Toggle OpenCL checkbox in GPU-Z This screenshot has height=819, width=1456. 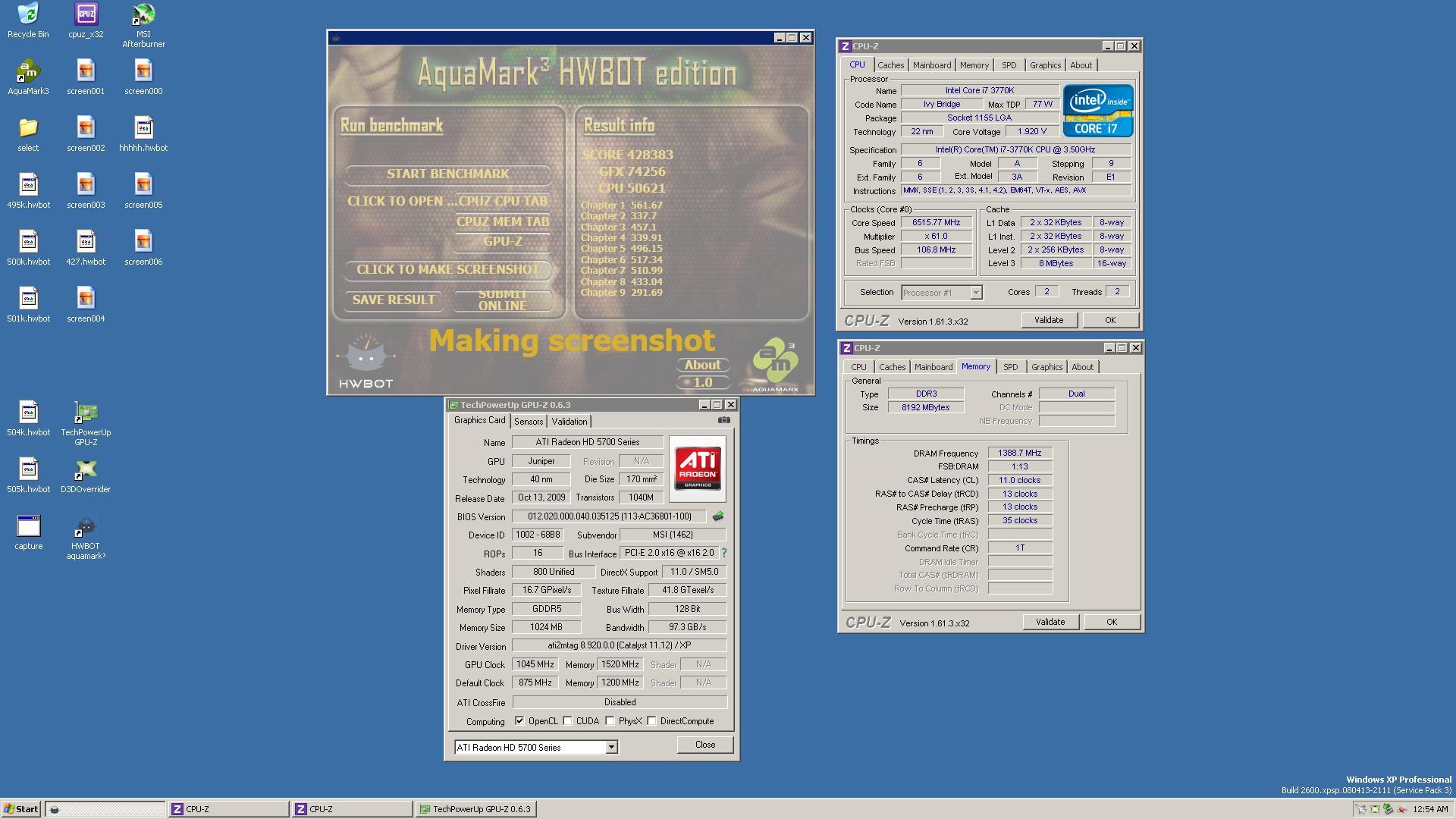click(519, 721)
